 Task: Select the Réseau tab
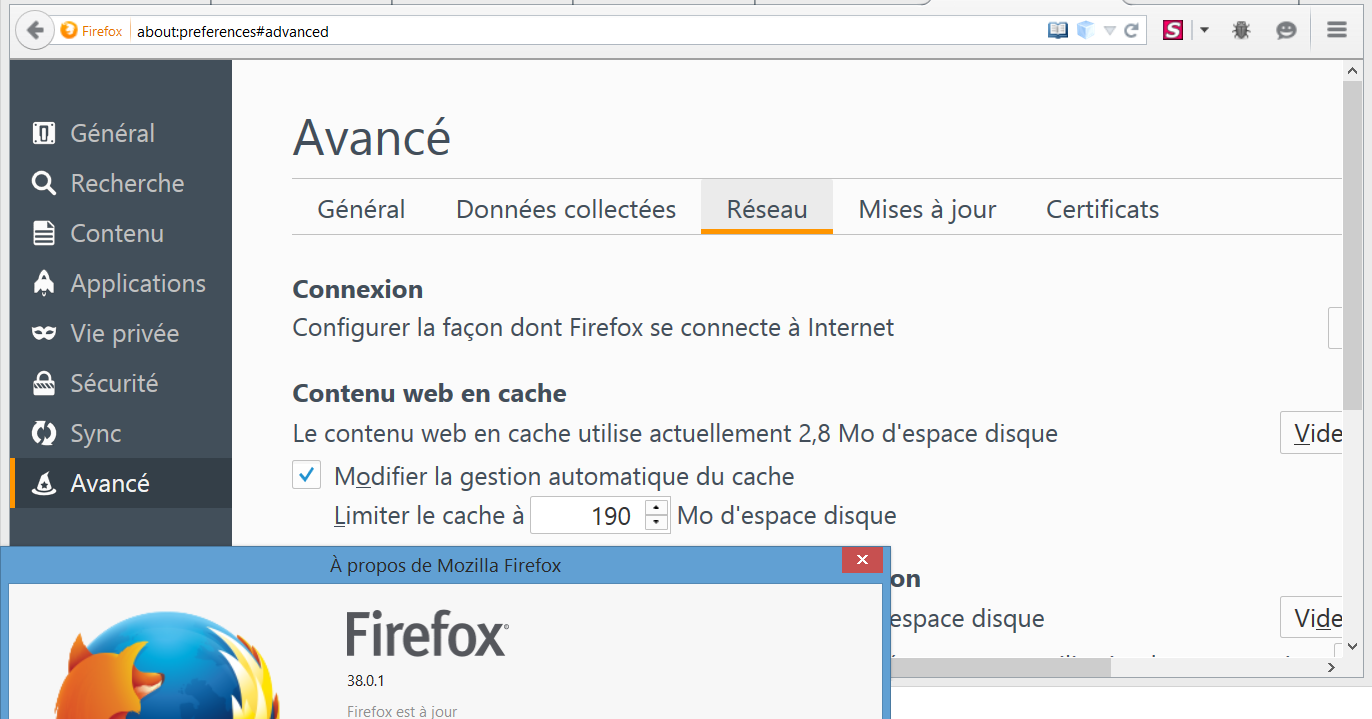point(767,207)
